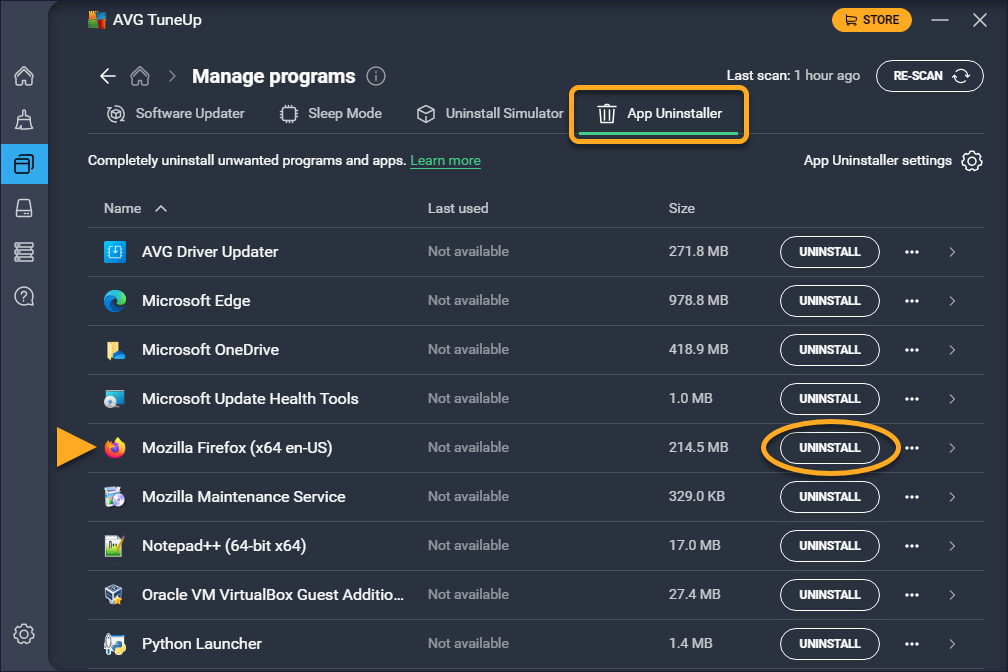The height and width of the screenshot is (672, 1008).
Task: Switch to the Software Updater tab
Action: click(176, 114)
